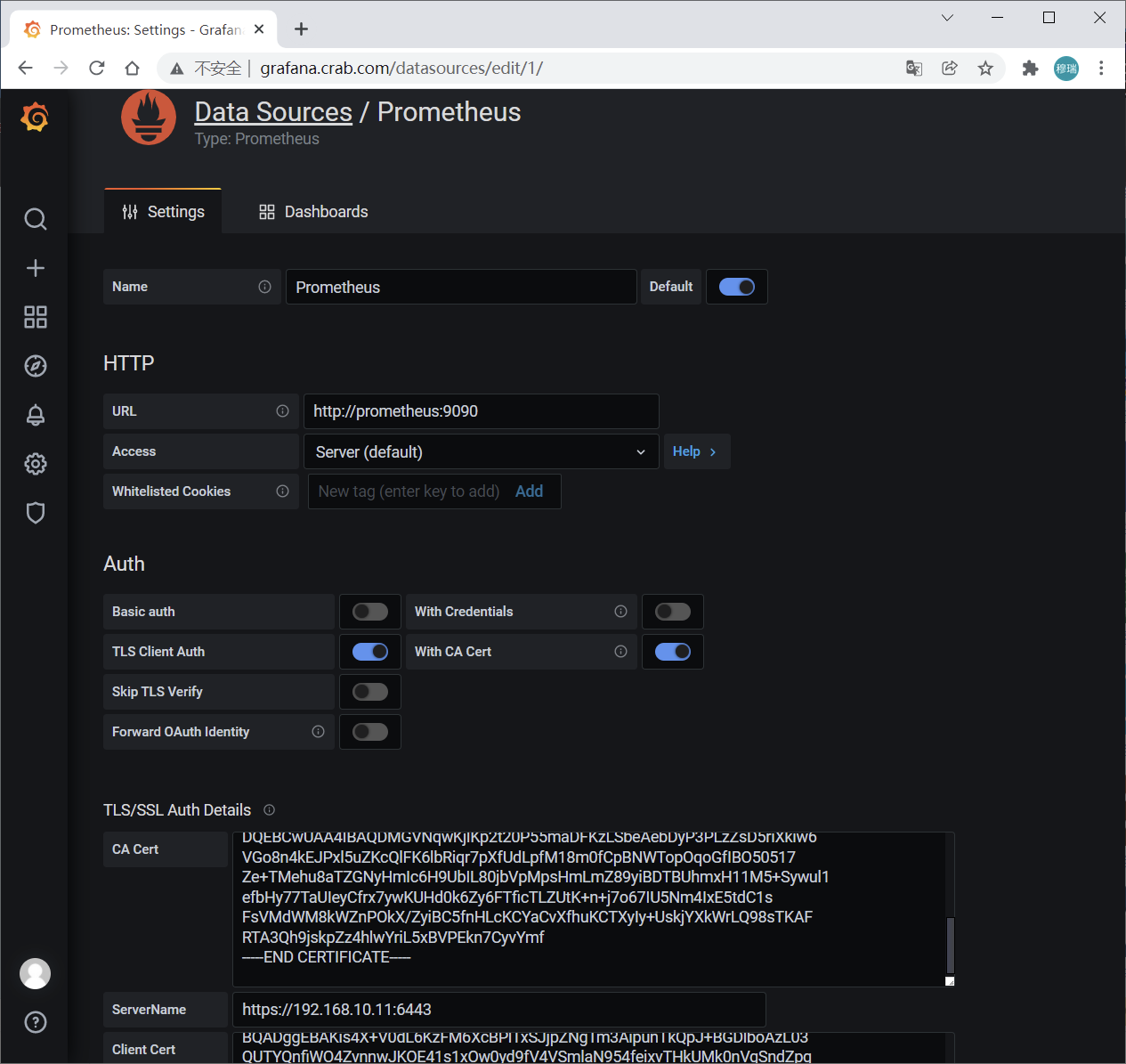Disable the With CA Cert switch
1126x1064 pixels.
pos(673,652)
